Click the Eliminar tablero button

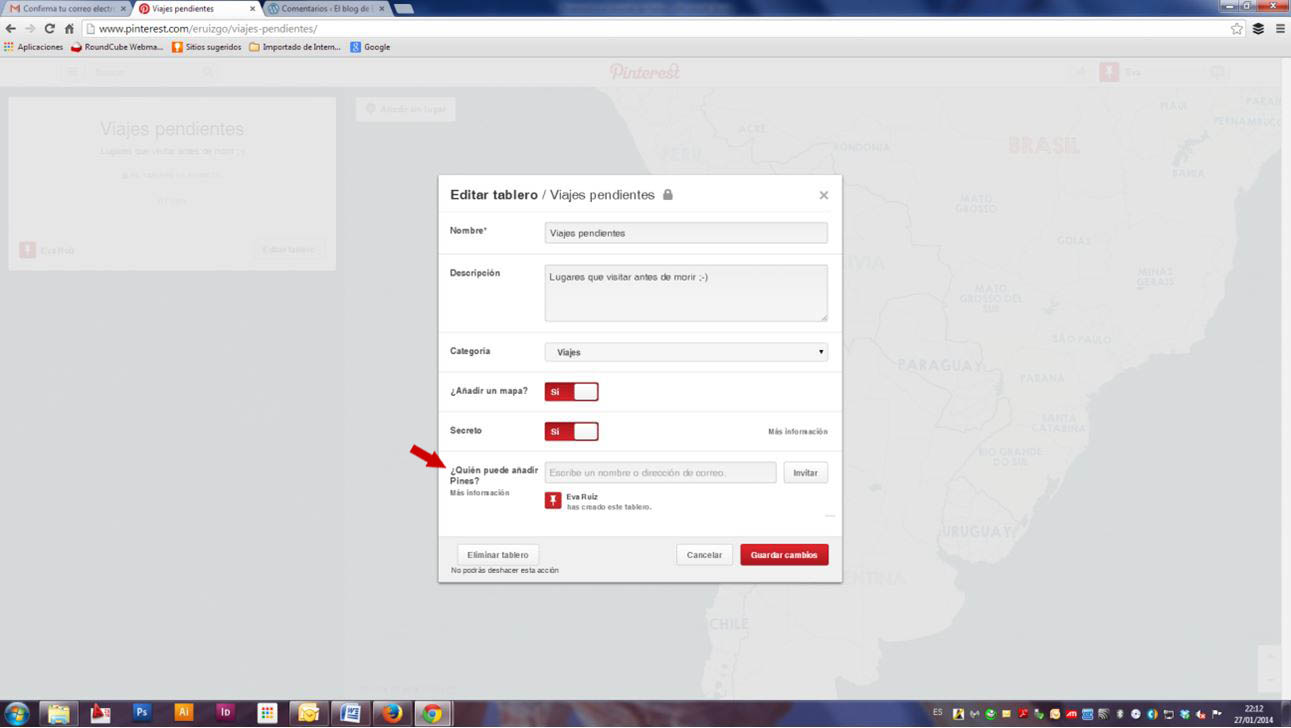(497, 555)
